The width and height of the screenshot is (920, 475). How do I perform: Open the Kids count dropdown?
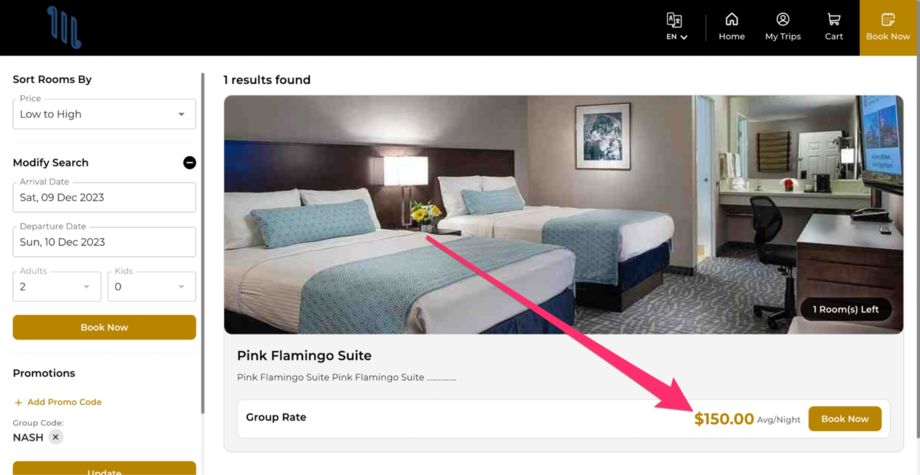pyautogui.click(x=151, y=287)
